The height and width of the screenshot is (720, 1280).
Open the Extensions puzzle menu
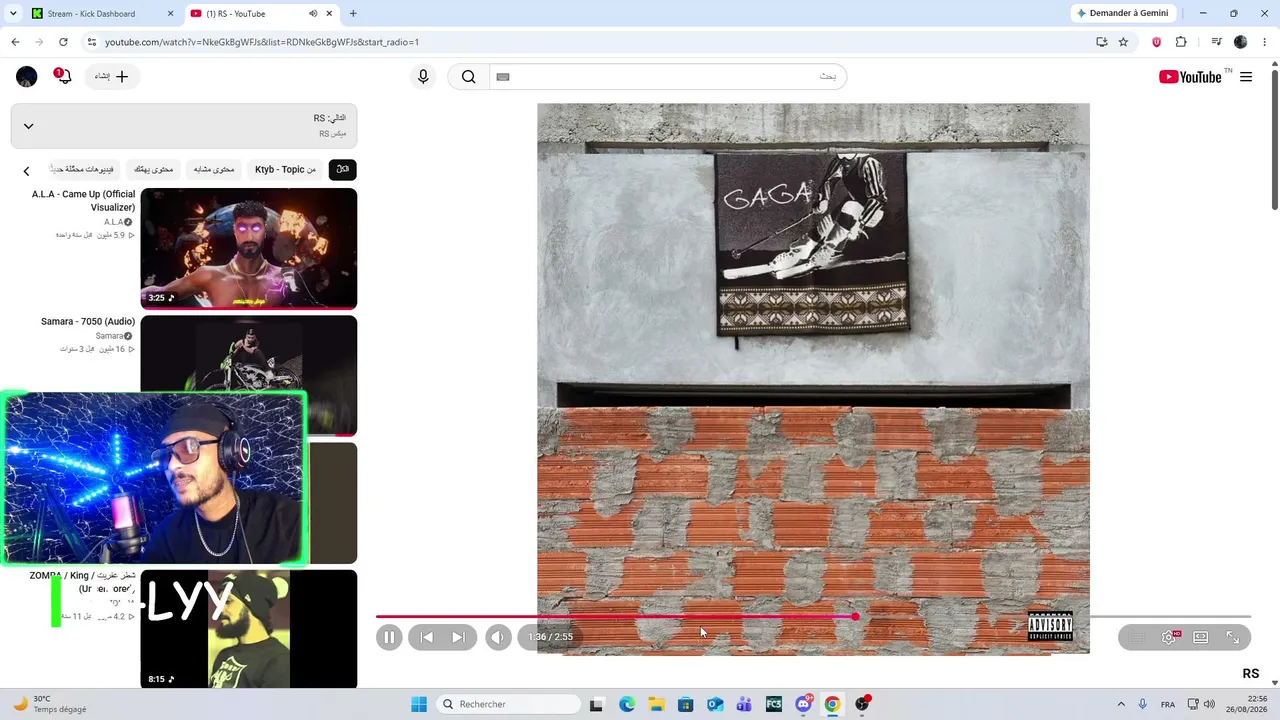1181,42
